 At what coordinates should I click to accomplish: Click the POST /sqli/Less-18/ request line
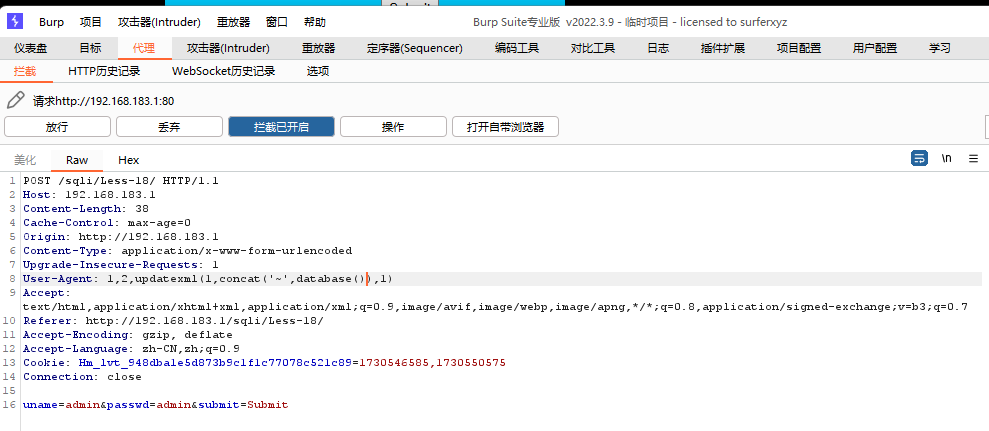(121, 180)
